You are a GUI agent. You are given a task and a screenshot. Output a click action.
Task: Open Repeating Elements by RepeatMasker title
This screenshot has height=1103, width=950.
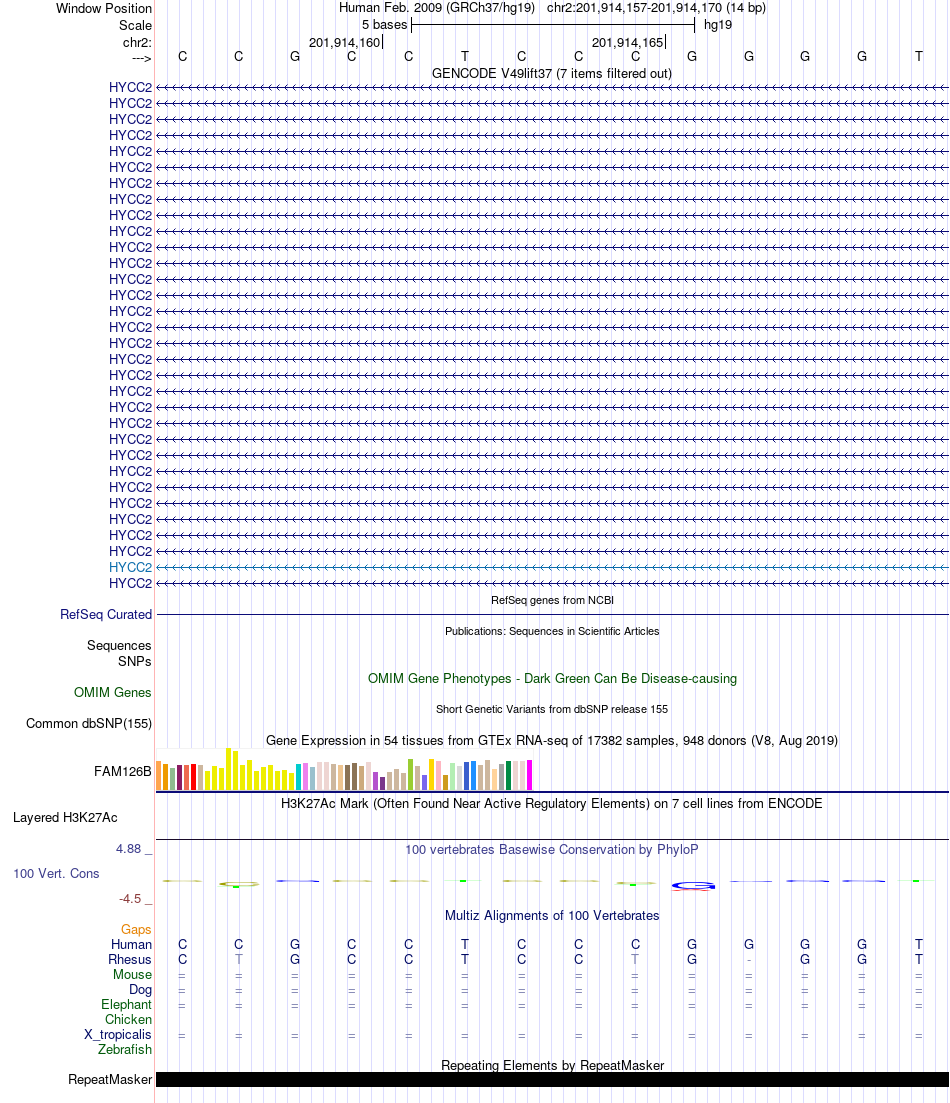[x=552, y=1065]
